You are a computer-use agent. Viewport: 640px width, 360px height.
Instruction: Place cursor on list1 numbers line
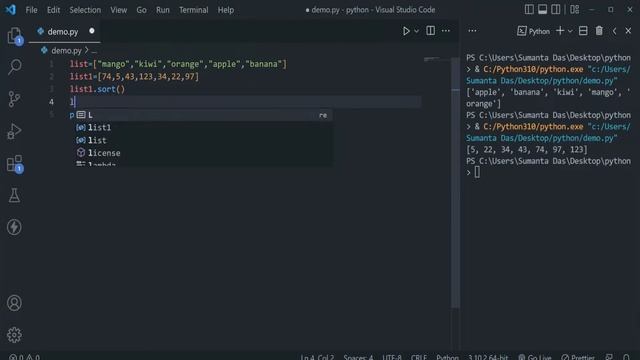(134, 77)
